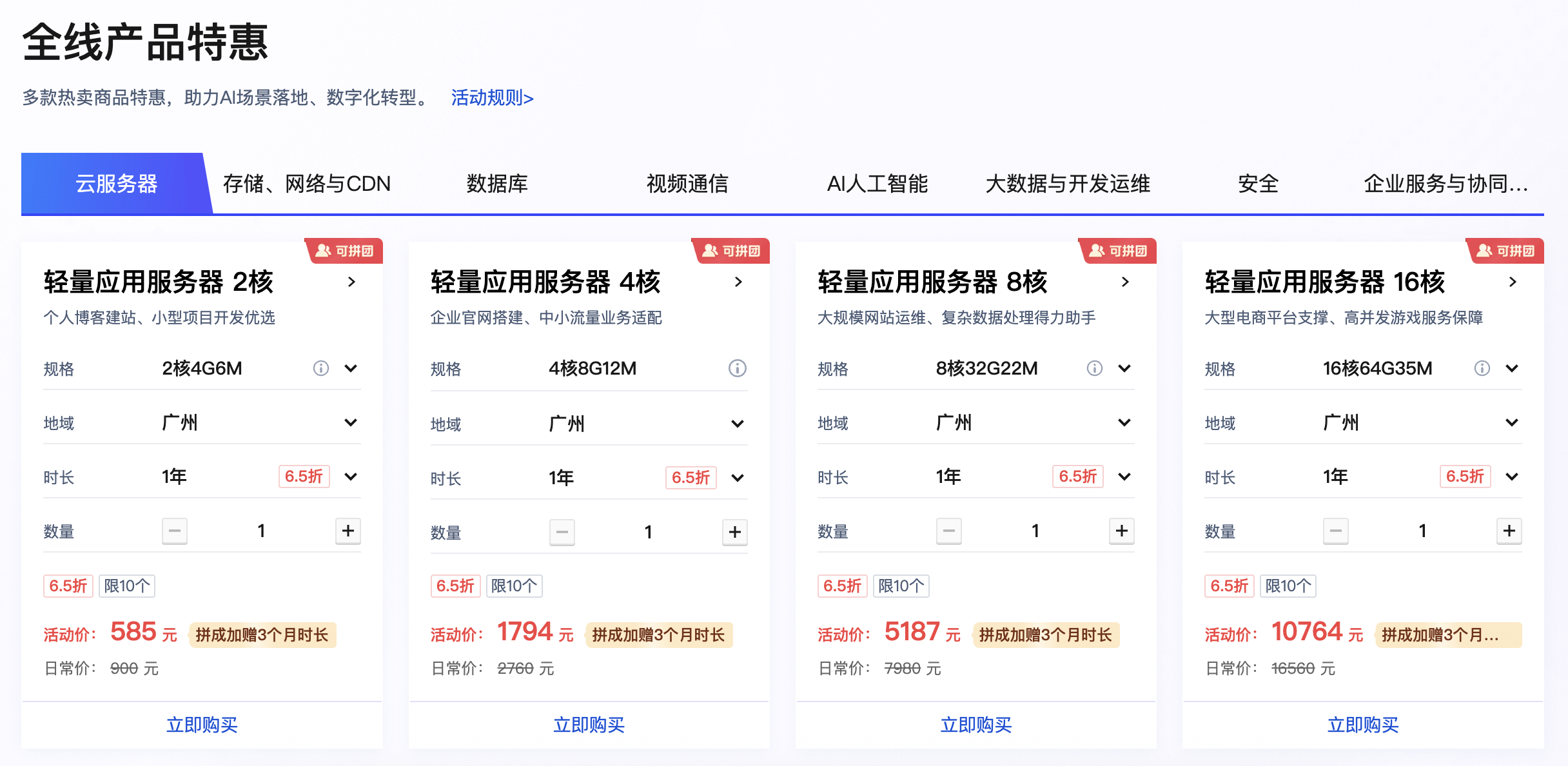Switch to 大数据与开发运维 tab

(x=1068, y=184)
